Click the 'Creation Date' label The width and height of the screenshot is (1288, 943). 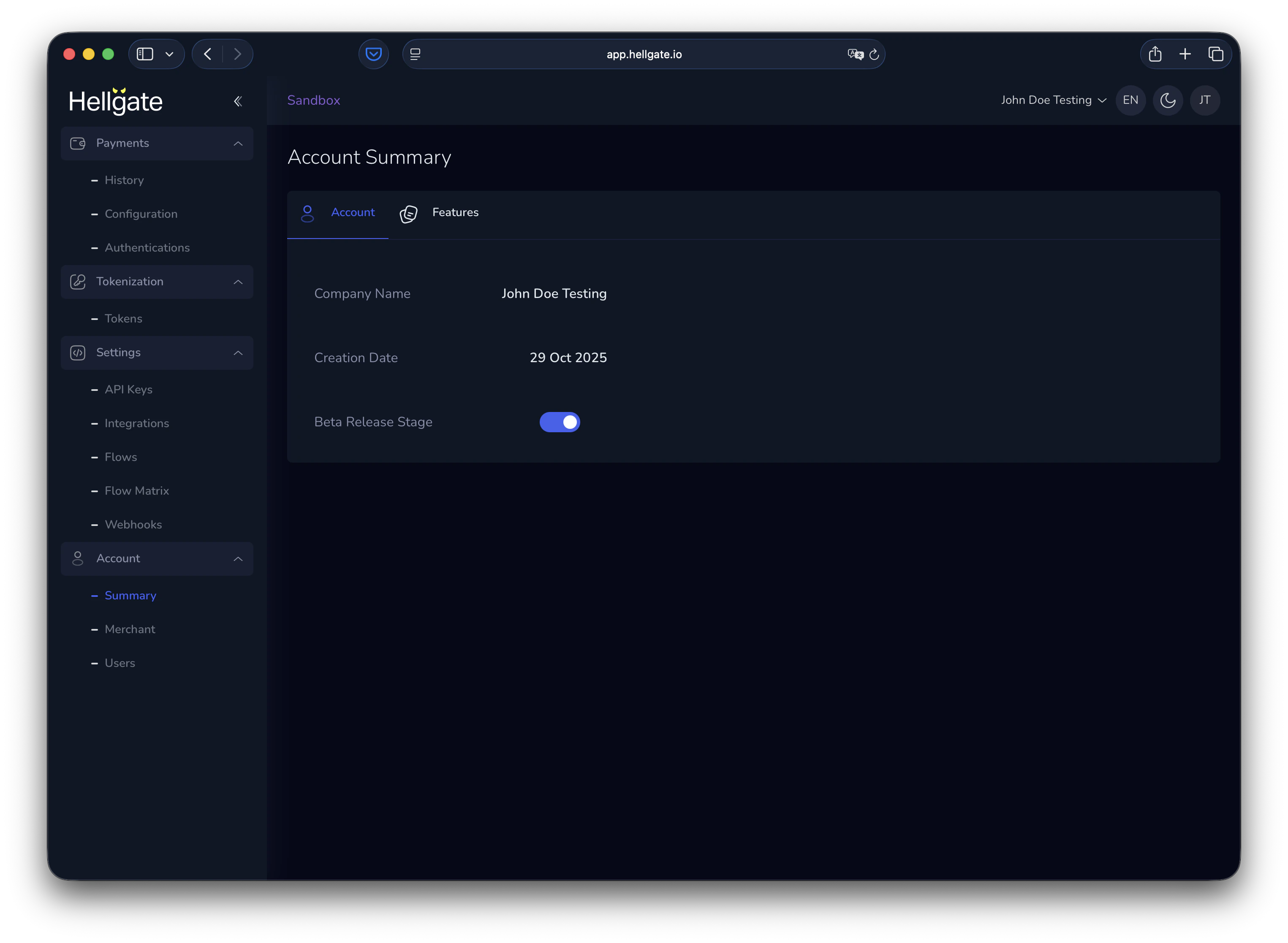click(356, 358)
